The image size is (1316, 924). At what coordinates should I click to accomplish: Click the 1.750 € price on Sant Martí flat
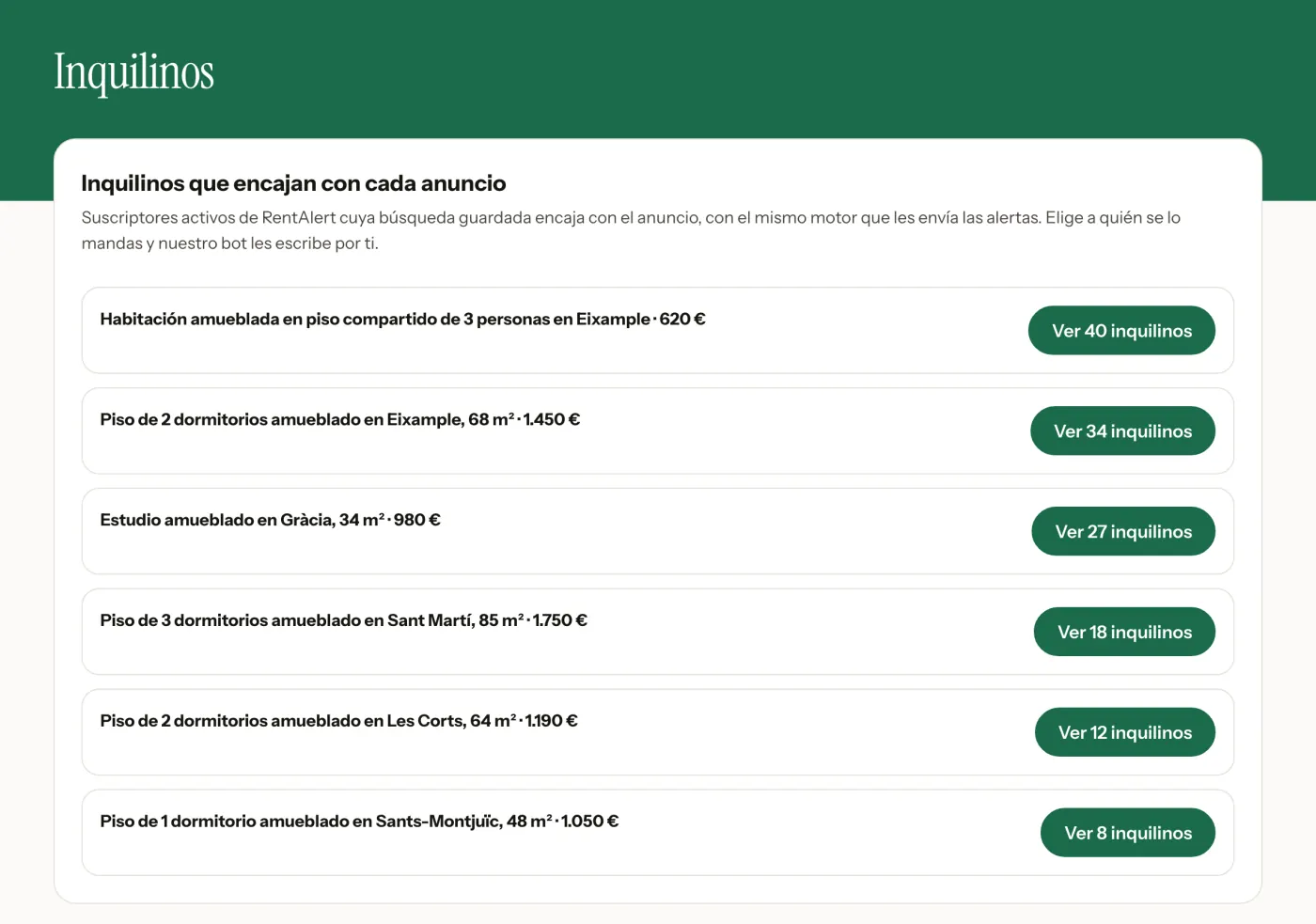pos(560,620)
